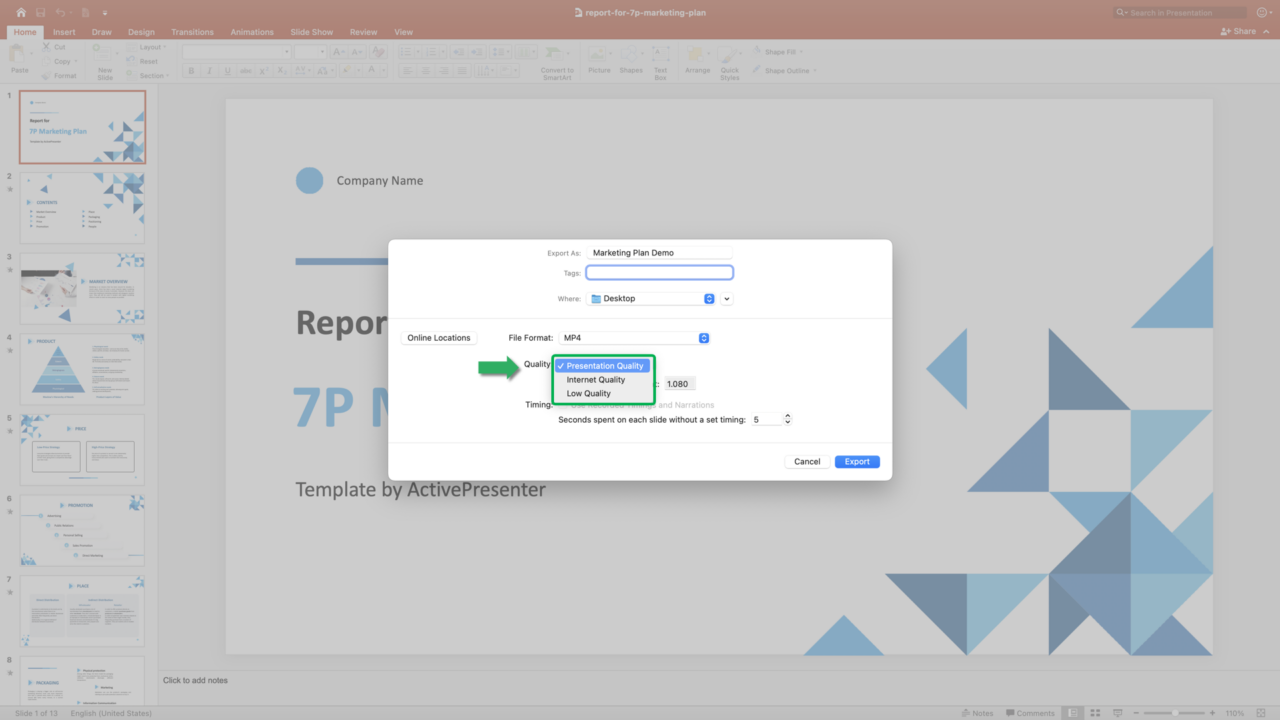Click the Shapes icon on the ribbon
This screenshot has width=1280, height=720.
click(631, 57)
